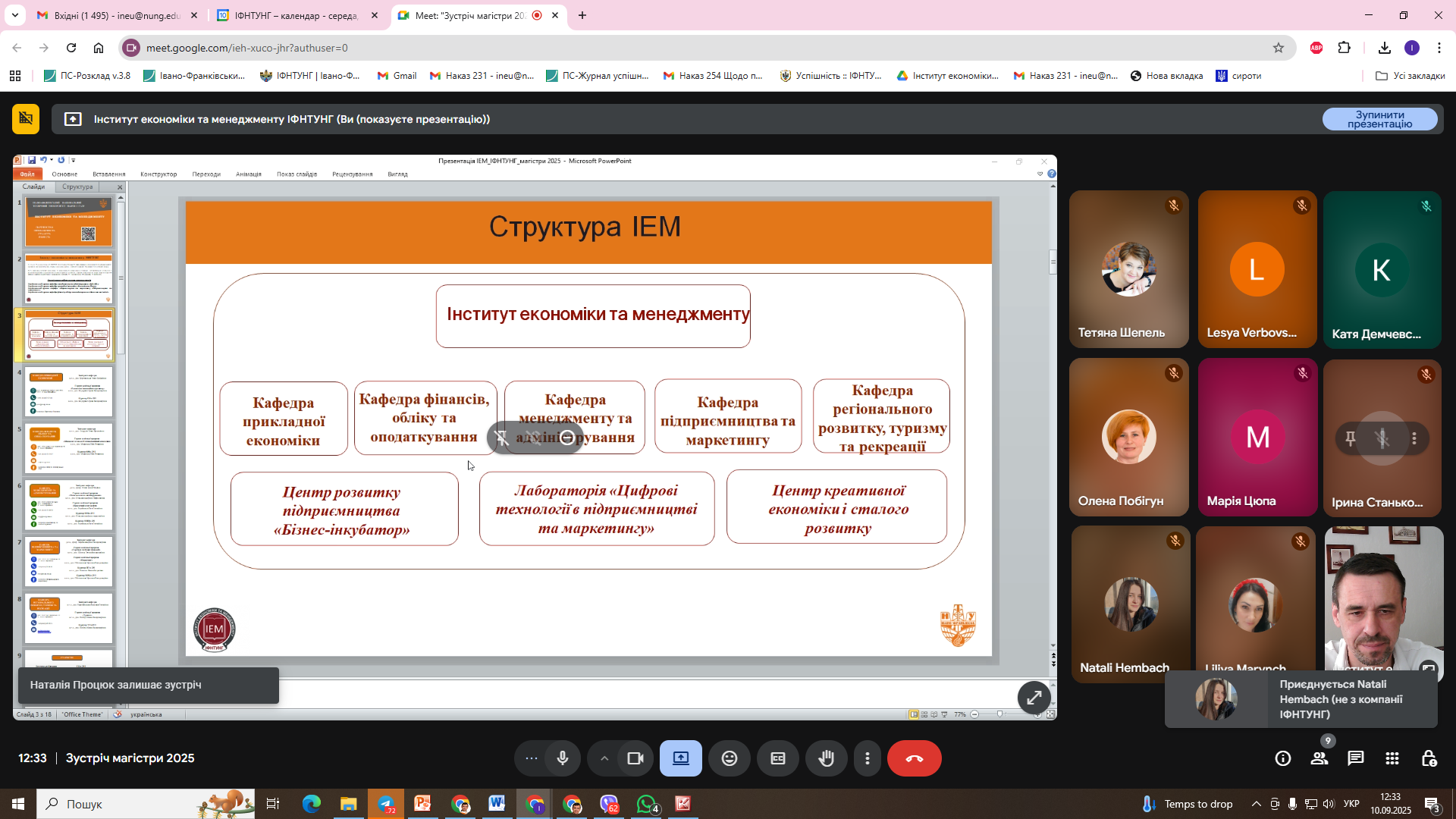The width and height of the screenshot is (1456, 819).
Task: Raise your hand in the meeting
Action: tap(827, 758)
